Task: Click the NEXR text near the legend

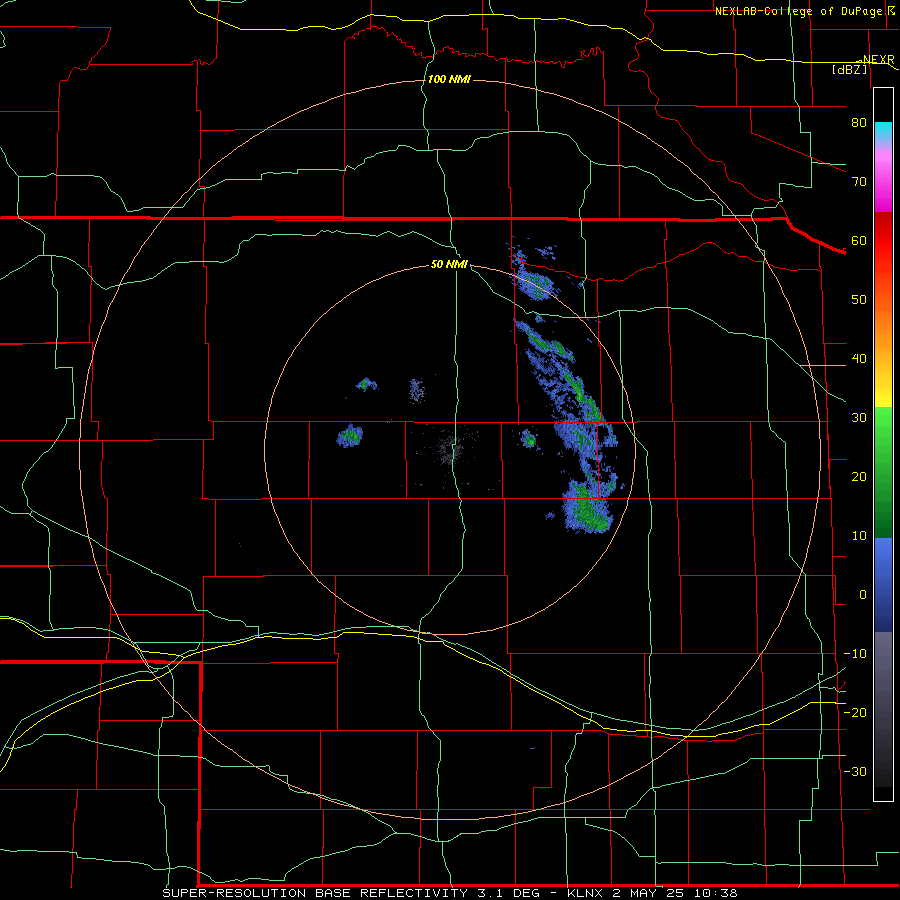Action: click(x=878, y=60)
